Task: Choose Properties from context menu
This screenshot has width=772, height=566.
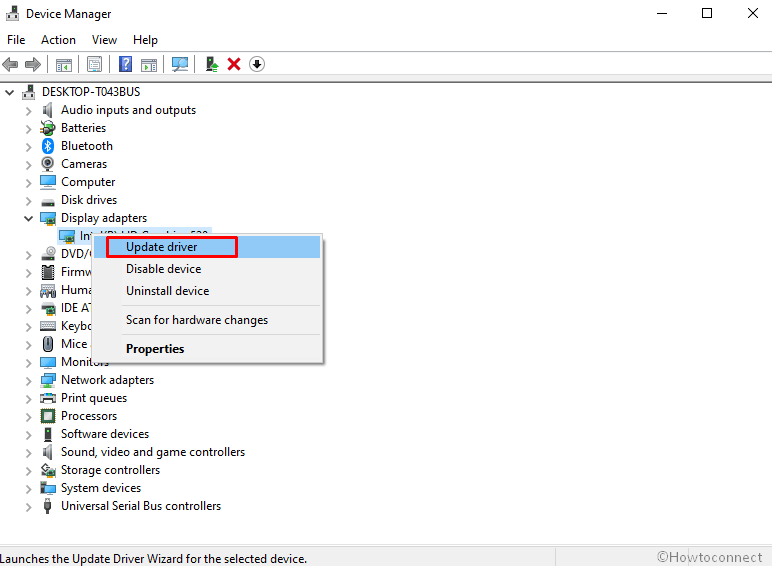Action: [206, 349]
